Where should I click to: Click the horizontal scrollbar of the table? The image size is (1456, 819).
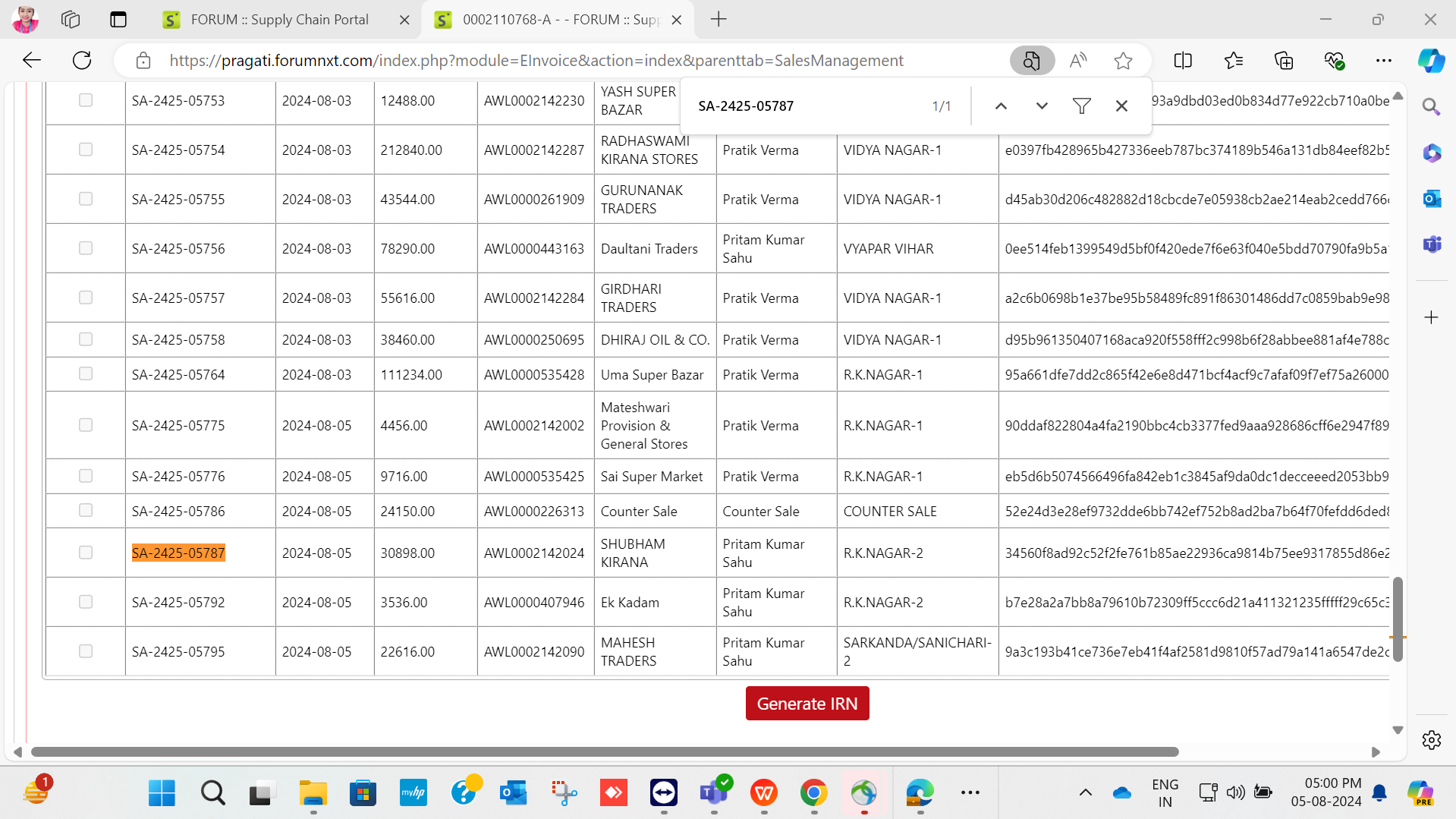pyautogui.click(x=605, y=751)
